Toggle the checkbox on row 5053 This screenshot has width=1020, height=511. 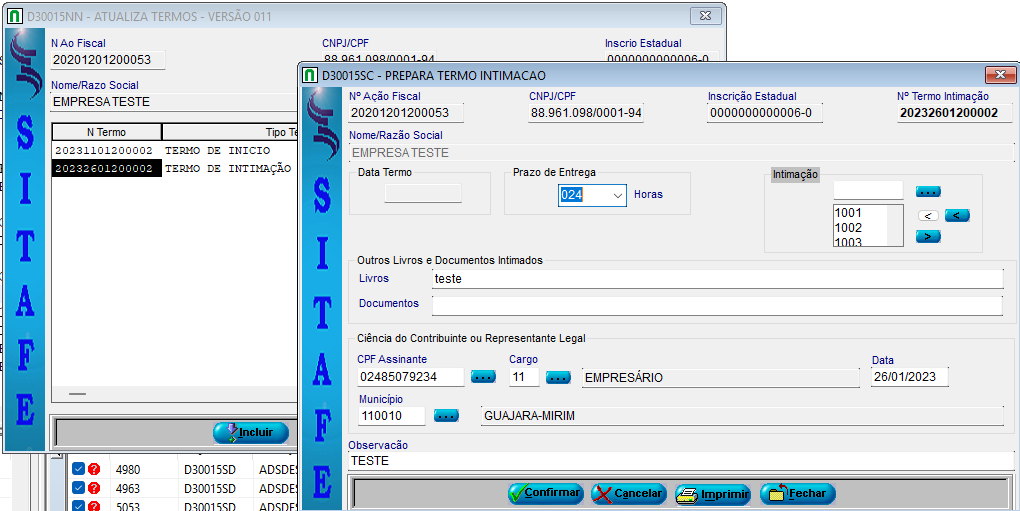tap(78, 506)
